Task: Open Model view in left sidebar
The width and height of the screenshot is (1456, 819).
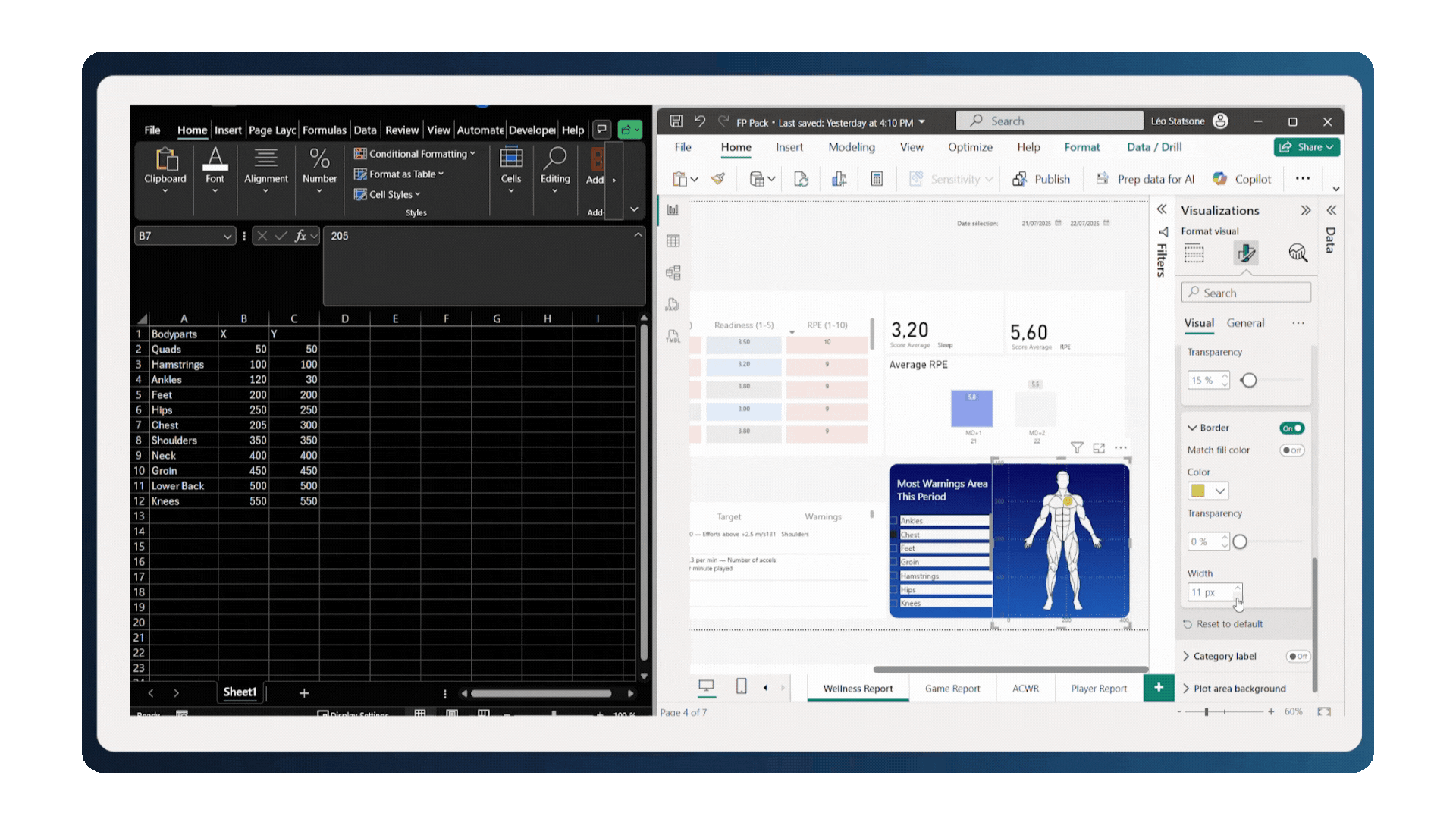Action: click(x=673, y=272)
